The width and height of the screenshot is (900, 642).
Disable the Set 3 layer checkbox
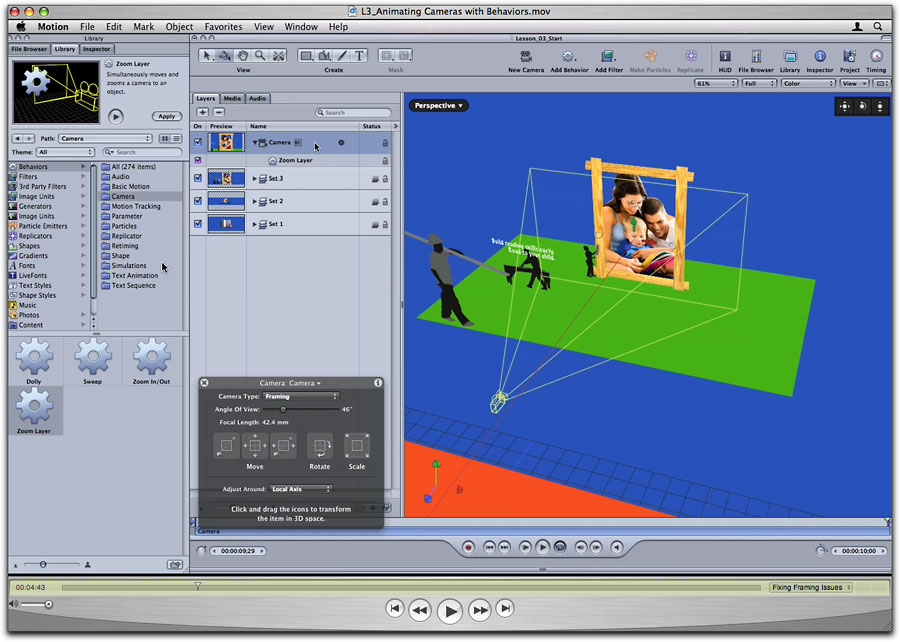pyautogui.click(x=197, y=178)
